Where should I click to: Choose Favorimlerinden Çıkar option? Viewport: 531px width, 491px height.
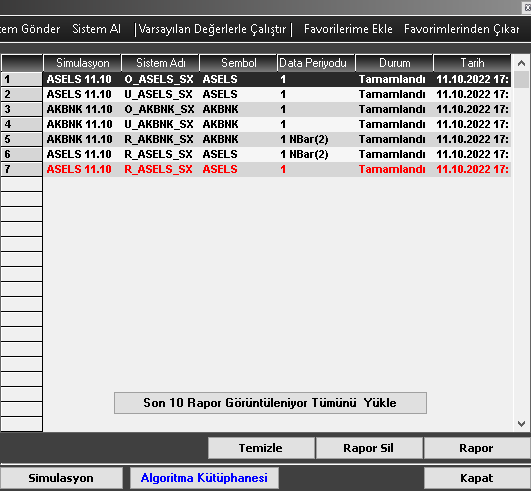(x=462, y=29)
